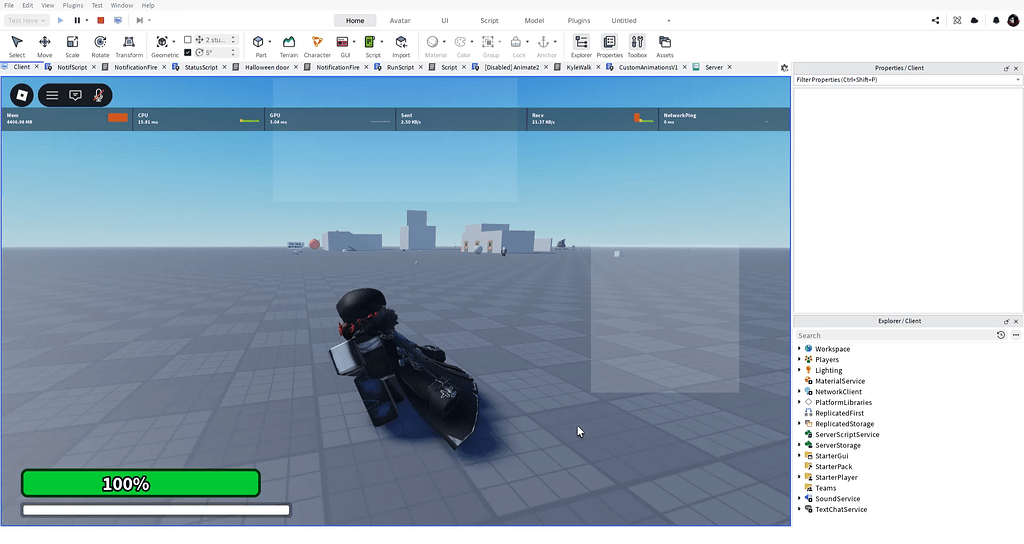Screen dimensions: 1024x544
Task: Switch to the Model ribbon tab
Action: [534, 20]
